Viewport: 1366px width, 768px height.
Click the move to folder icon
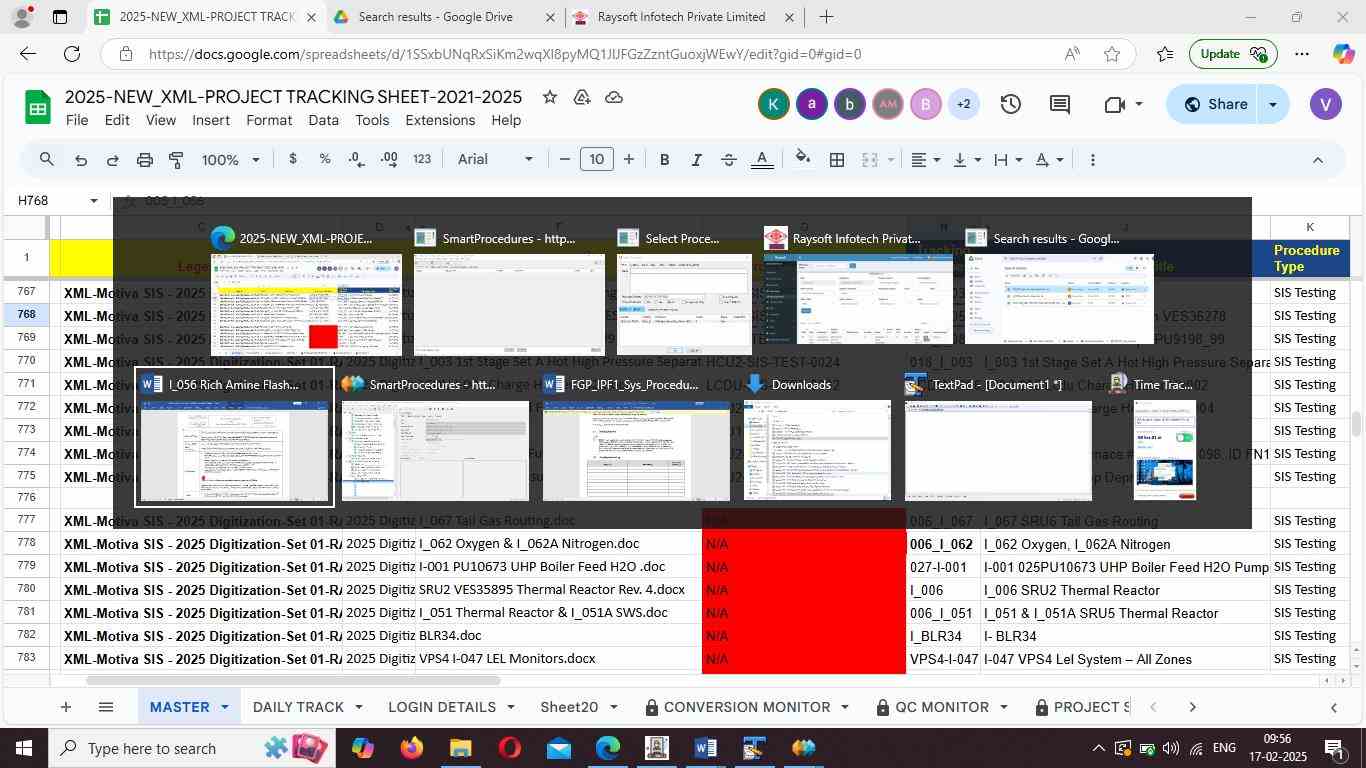582,97
